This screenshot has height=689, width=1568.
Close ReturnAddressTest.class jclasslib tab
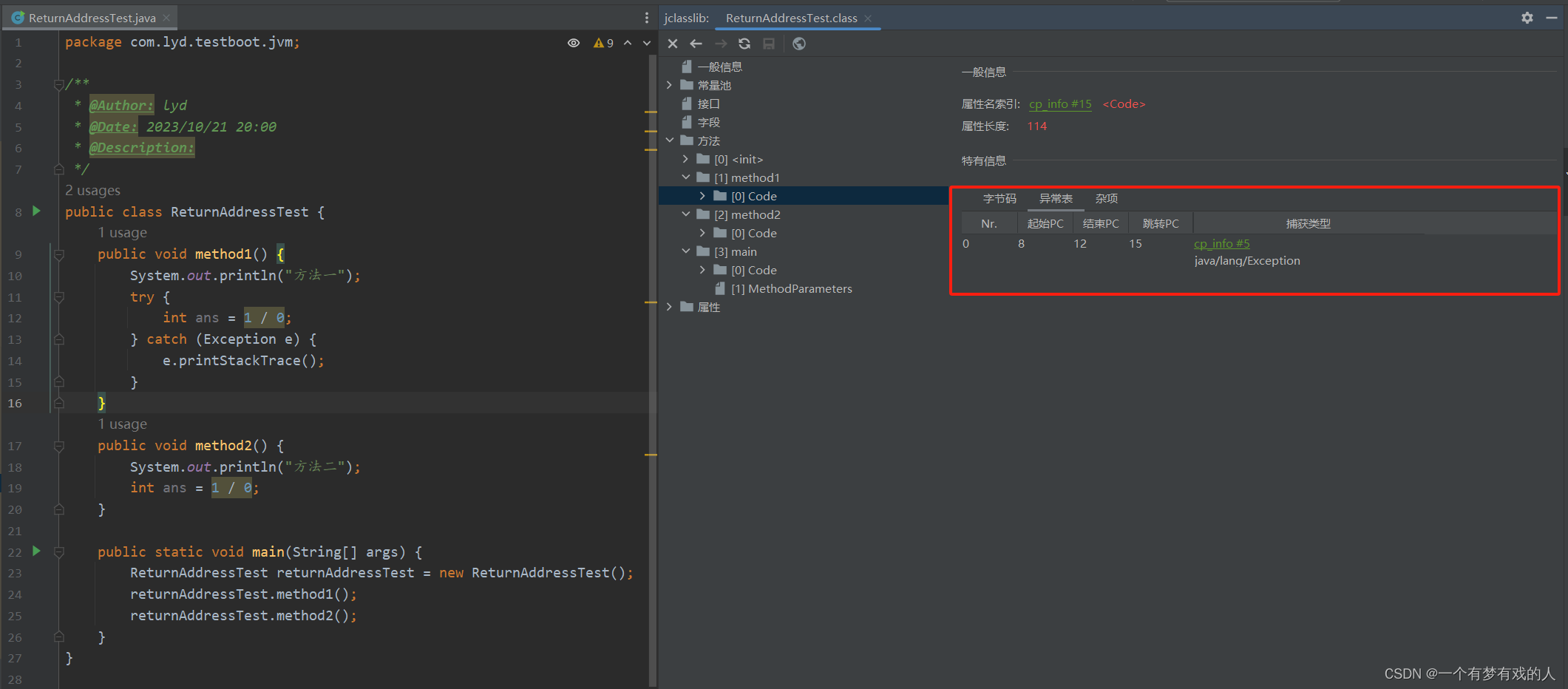[x=868, y=18]
